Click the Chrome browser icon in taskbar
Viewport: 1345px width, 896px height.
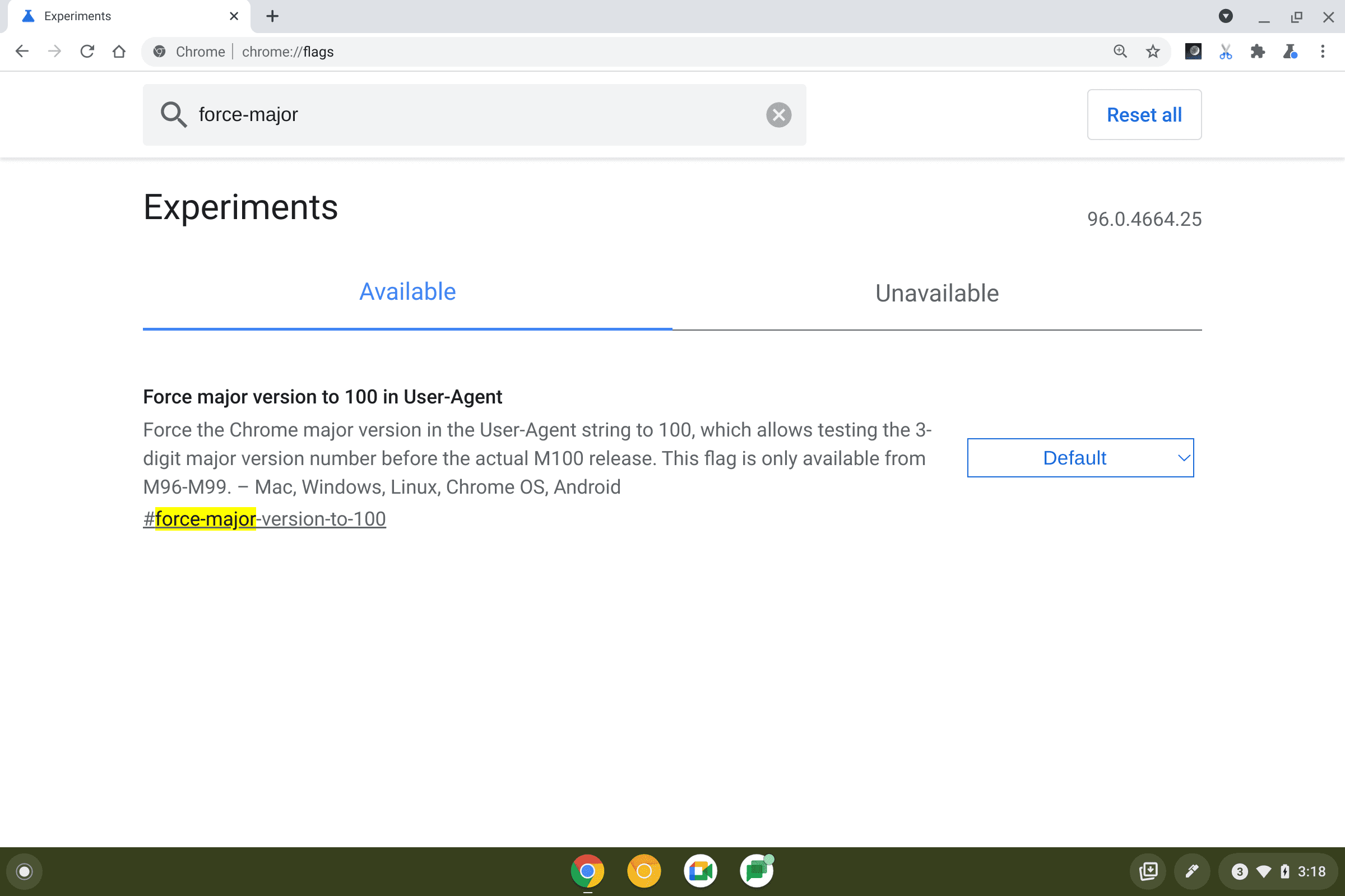(589, 869)
